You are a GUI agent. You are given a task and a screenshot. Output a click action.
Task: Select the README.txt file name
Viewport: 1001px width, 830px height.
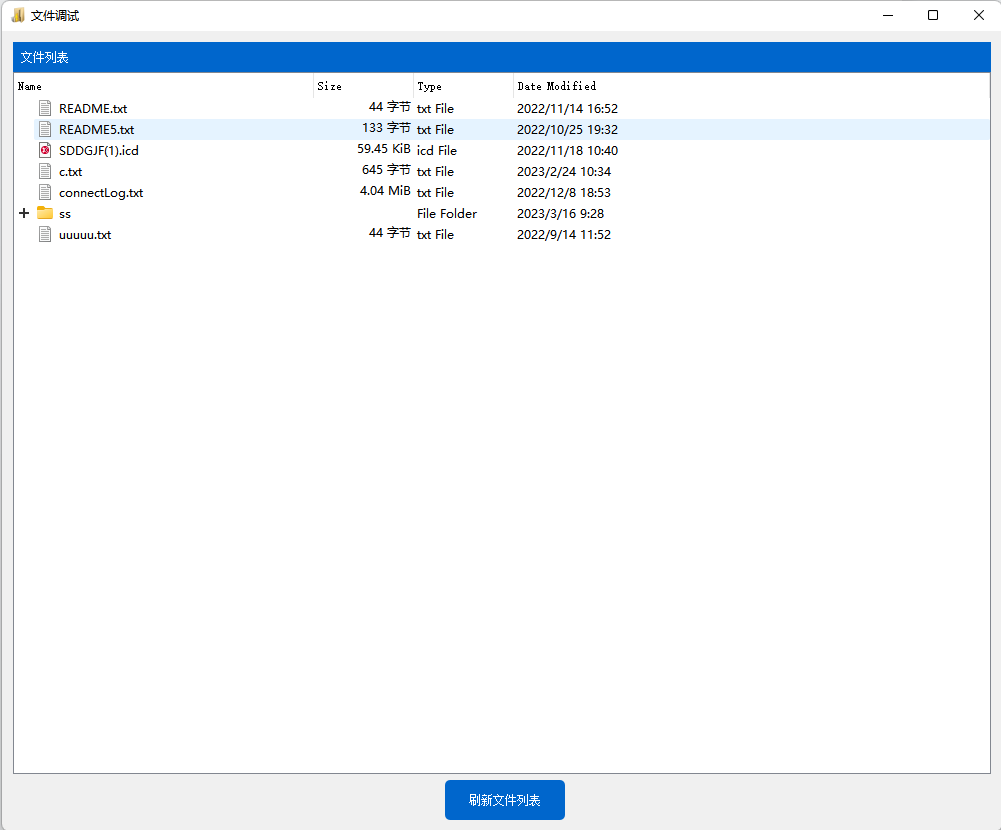[93, 109]
